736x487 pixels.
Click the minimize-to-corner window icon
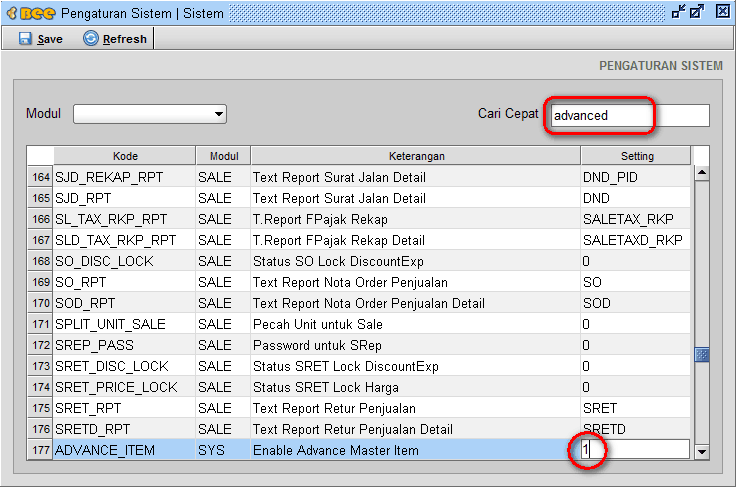click(679, 11)
